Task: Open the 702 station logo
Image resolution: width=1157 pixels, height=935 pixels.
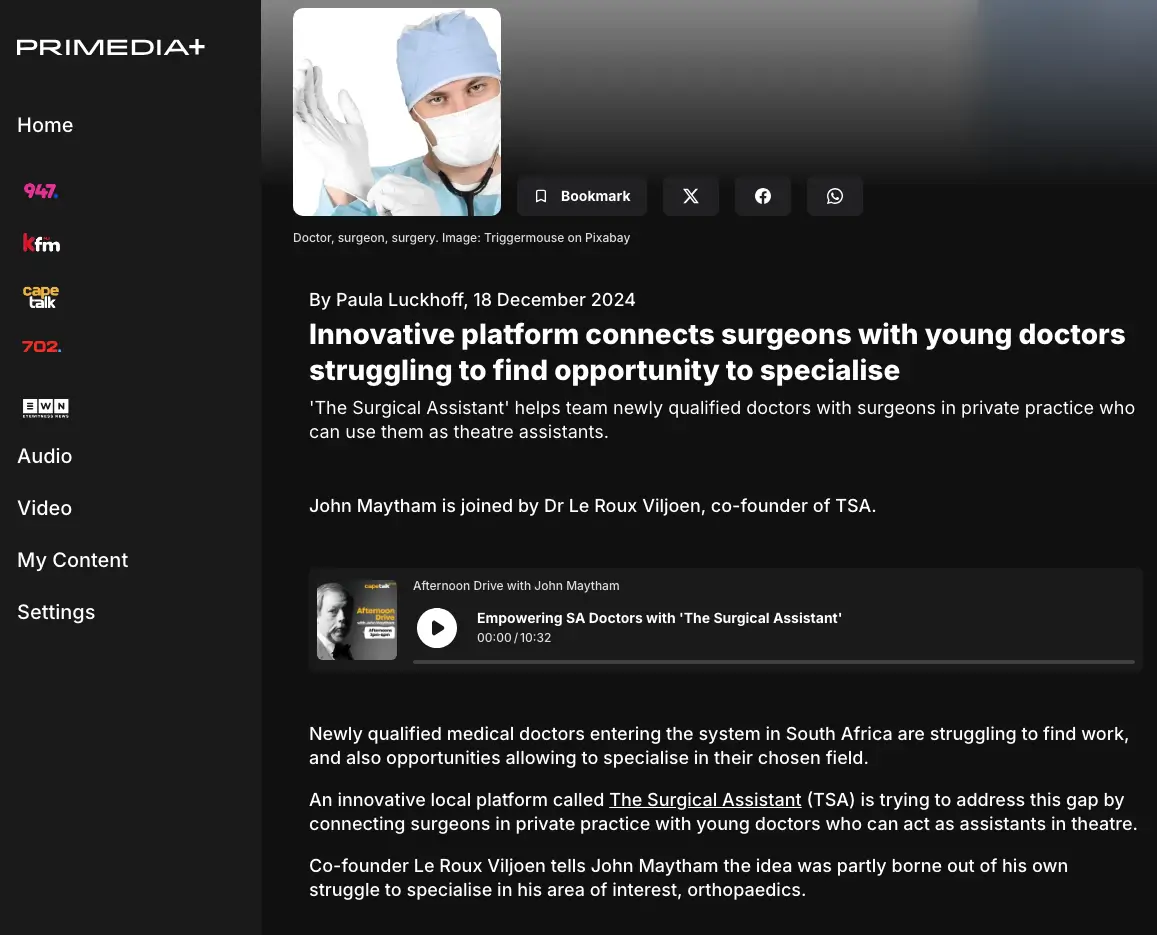Action: pyautogui.click(x=41, y=347)
